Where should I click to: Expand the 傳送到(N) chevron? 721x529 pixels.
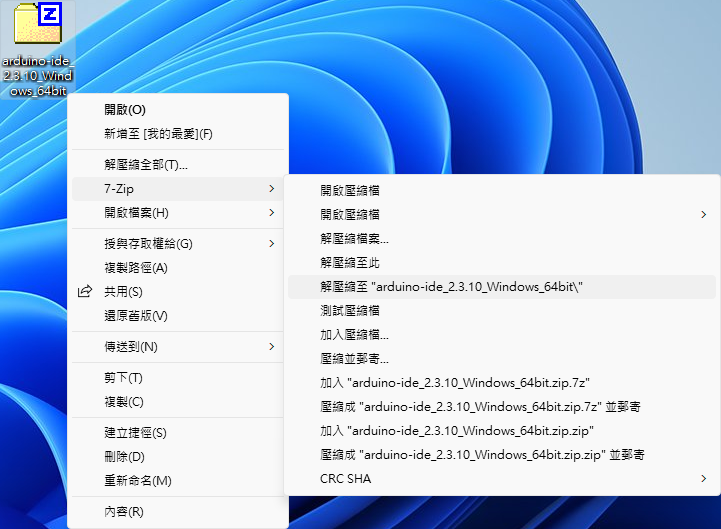point(272,346)
